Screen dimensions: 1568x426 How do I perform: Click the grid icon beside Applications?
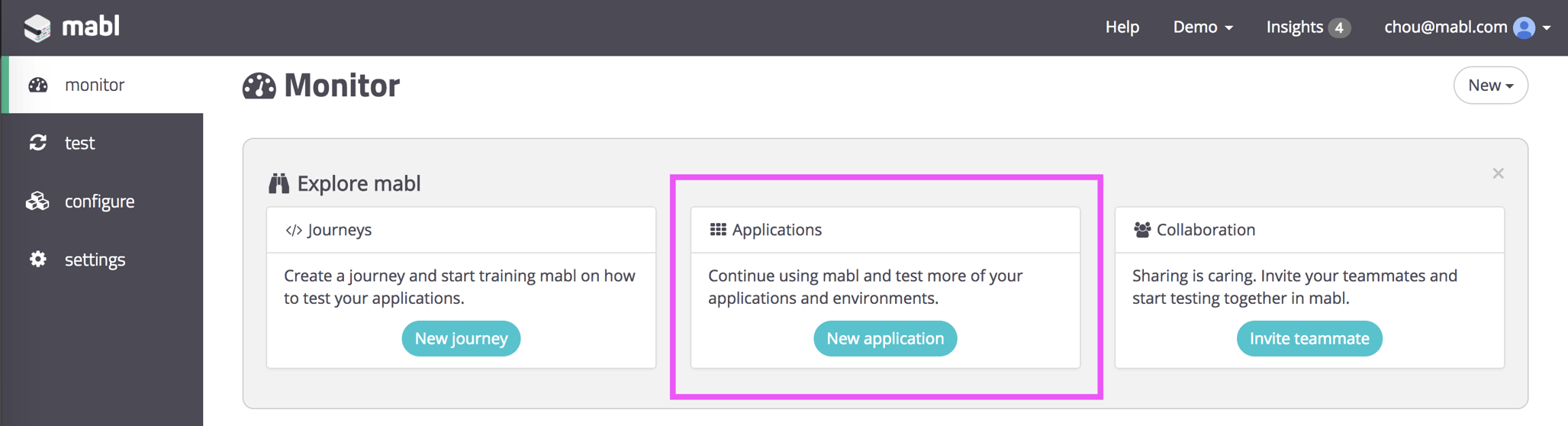[718, 230]
